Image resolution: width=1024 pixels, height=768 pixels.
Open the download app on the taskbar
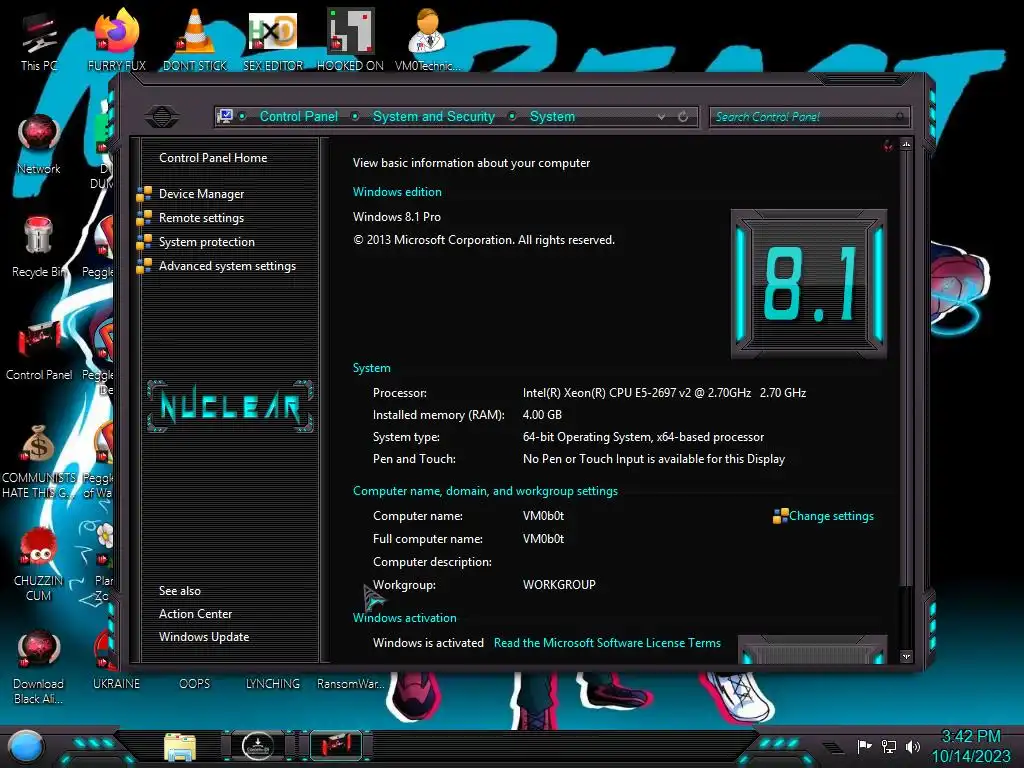coord(258,746)
